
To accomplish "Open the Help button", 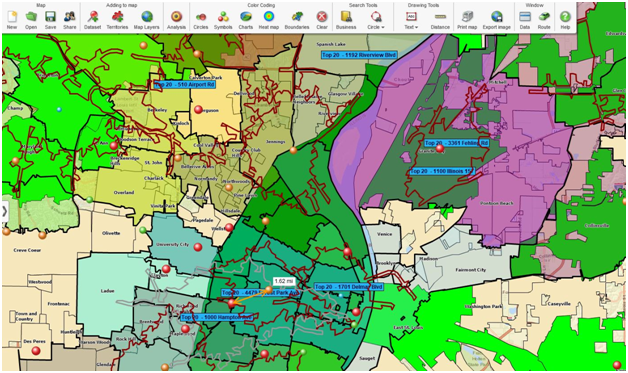I will click(x=565, y=20).
